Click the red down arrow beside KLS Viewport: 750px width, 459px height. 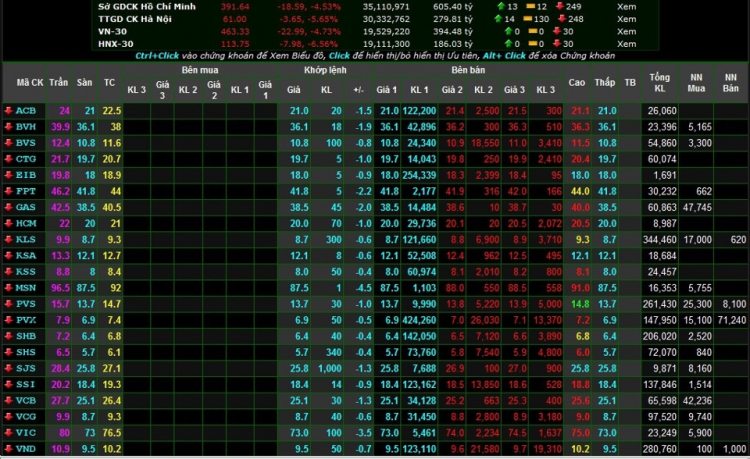[9, 240]
